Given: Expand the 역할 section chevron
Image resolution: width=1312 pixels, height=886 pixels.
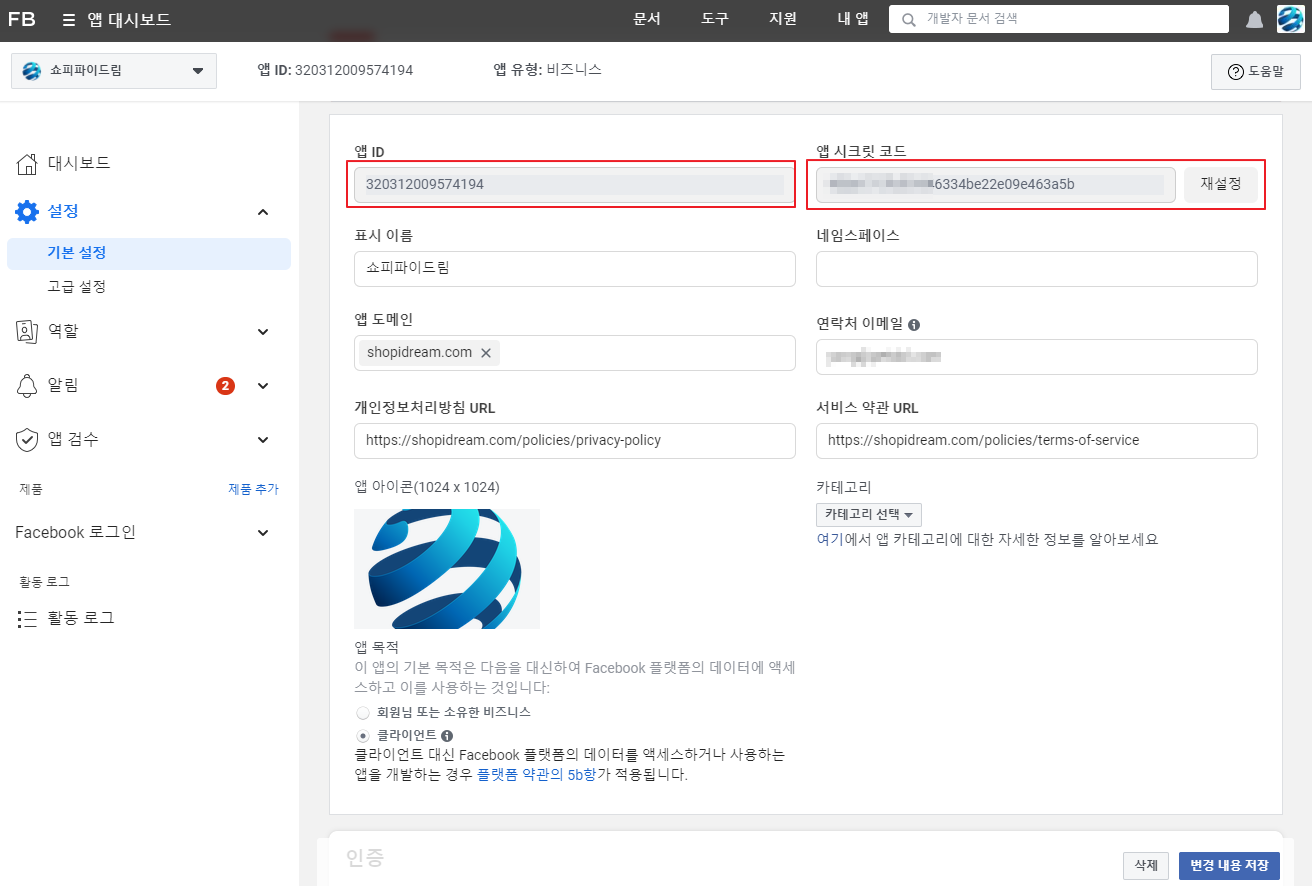Looking at the screenshot, I should click(263, 332).
